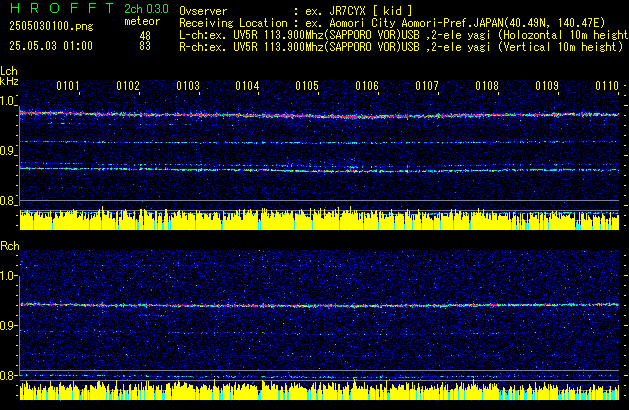629x410 pixels.
Task: Click the 0109 time marker
Action: pos(547,86)
